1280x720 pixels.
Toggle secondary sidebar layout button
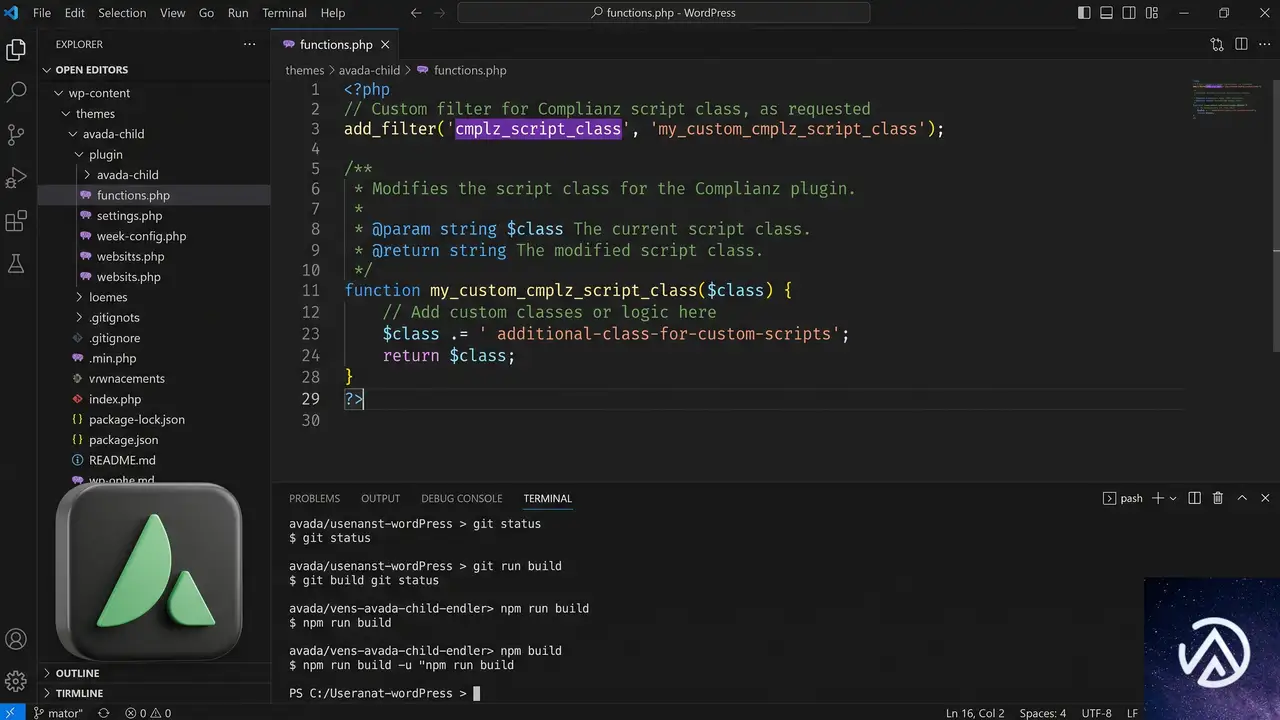[1130, 13]
